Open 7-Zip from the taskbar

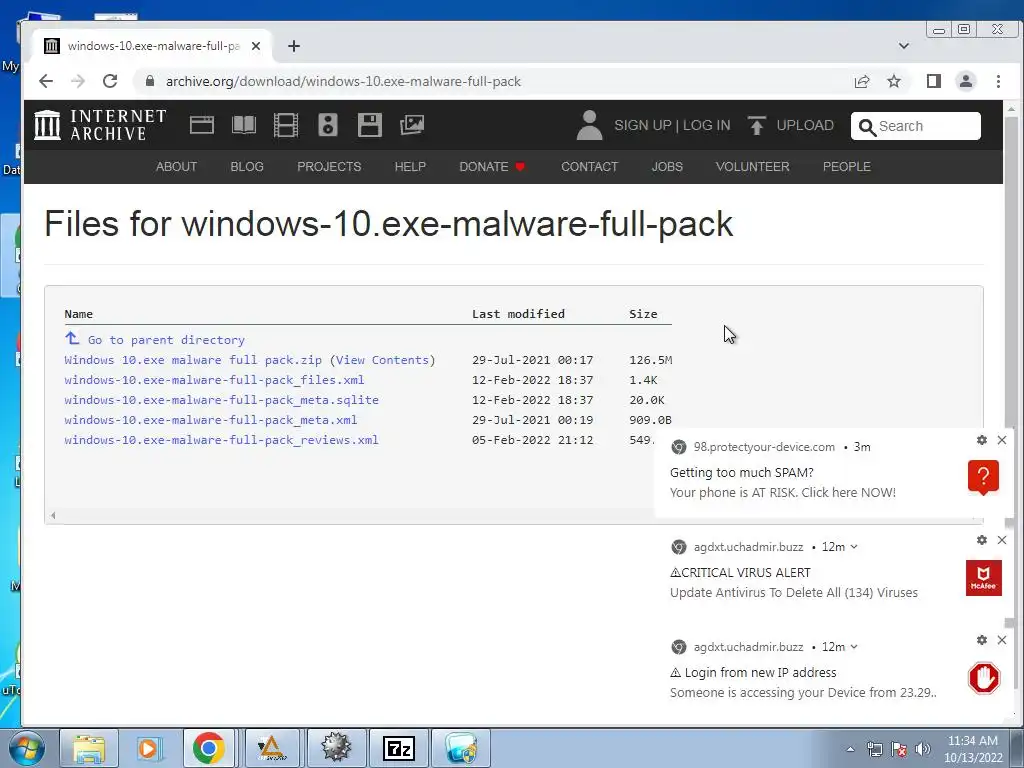tap(398, 748)
